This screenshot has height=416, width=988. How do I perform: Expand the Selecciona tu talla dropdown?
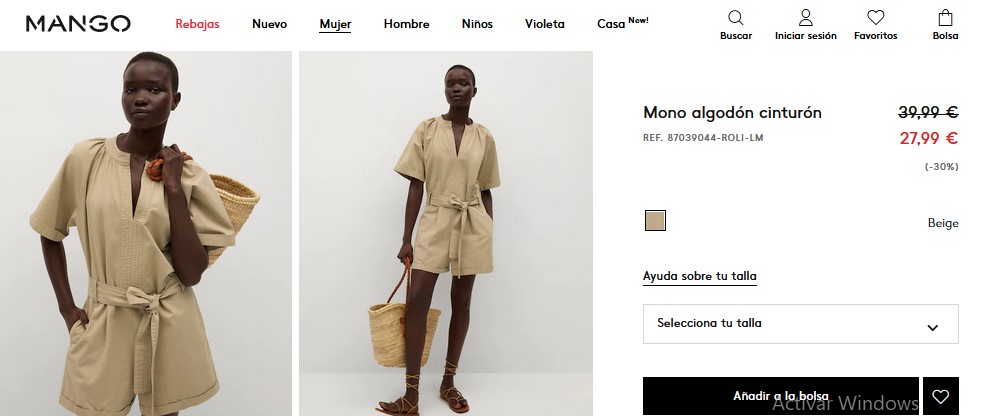pyautogui.click(x=800, y=324)
